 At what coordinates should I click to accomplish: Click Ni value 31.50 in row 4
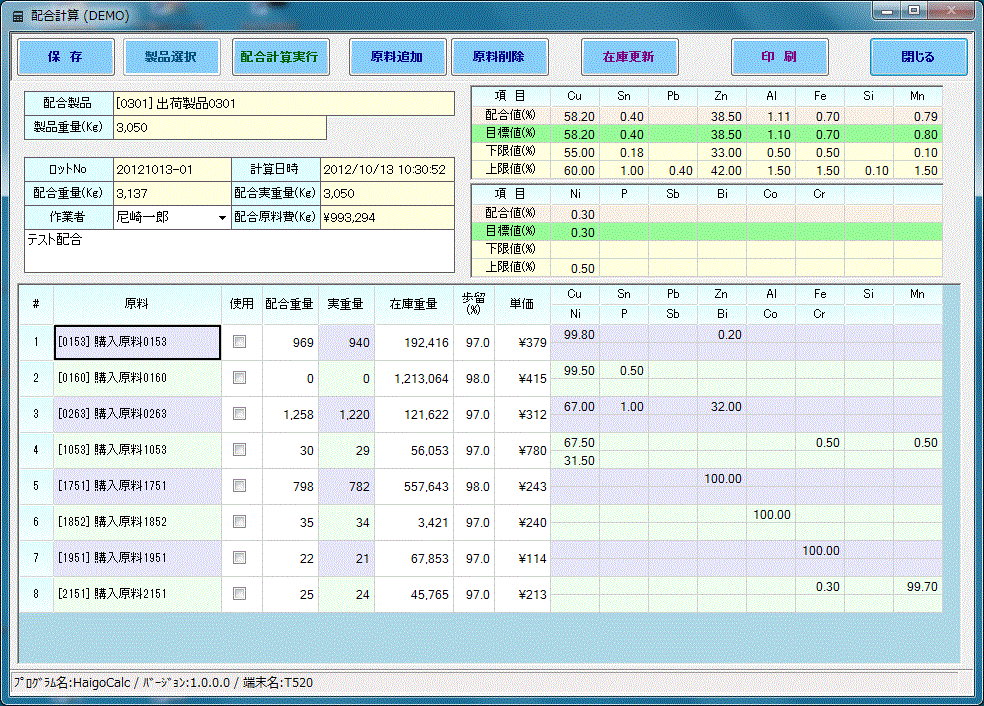point(575,461)
